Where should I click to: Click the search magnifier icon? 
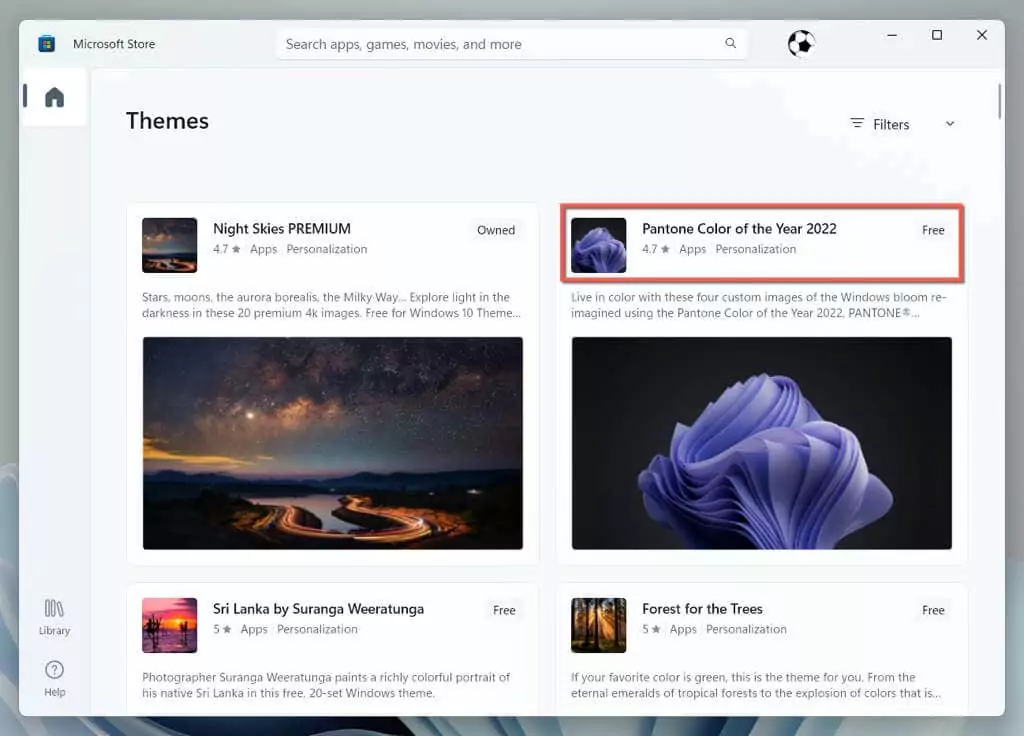[731, 44]
